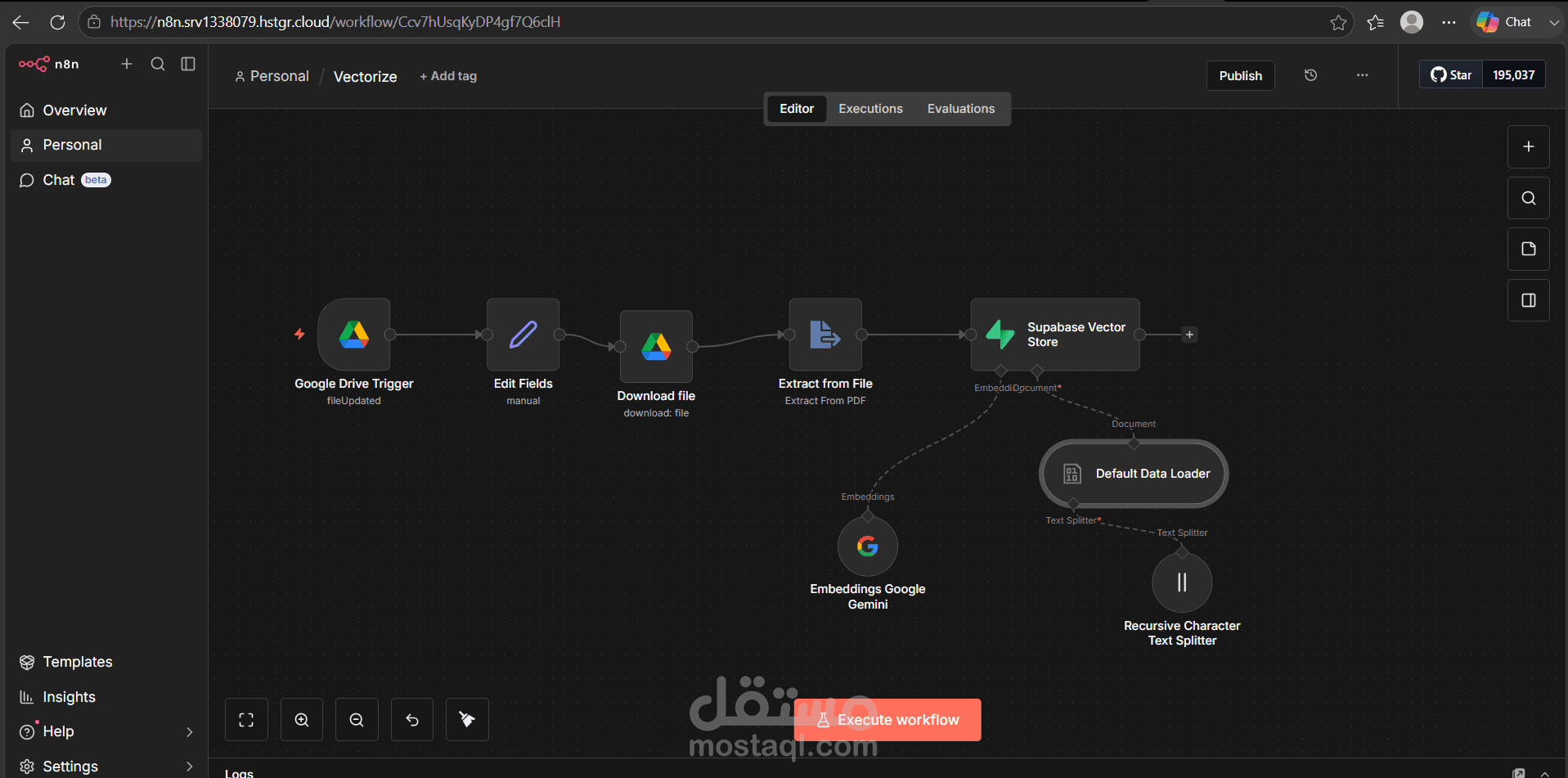Add a new node from canvas panel

(1529, 147)
